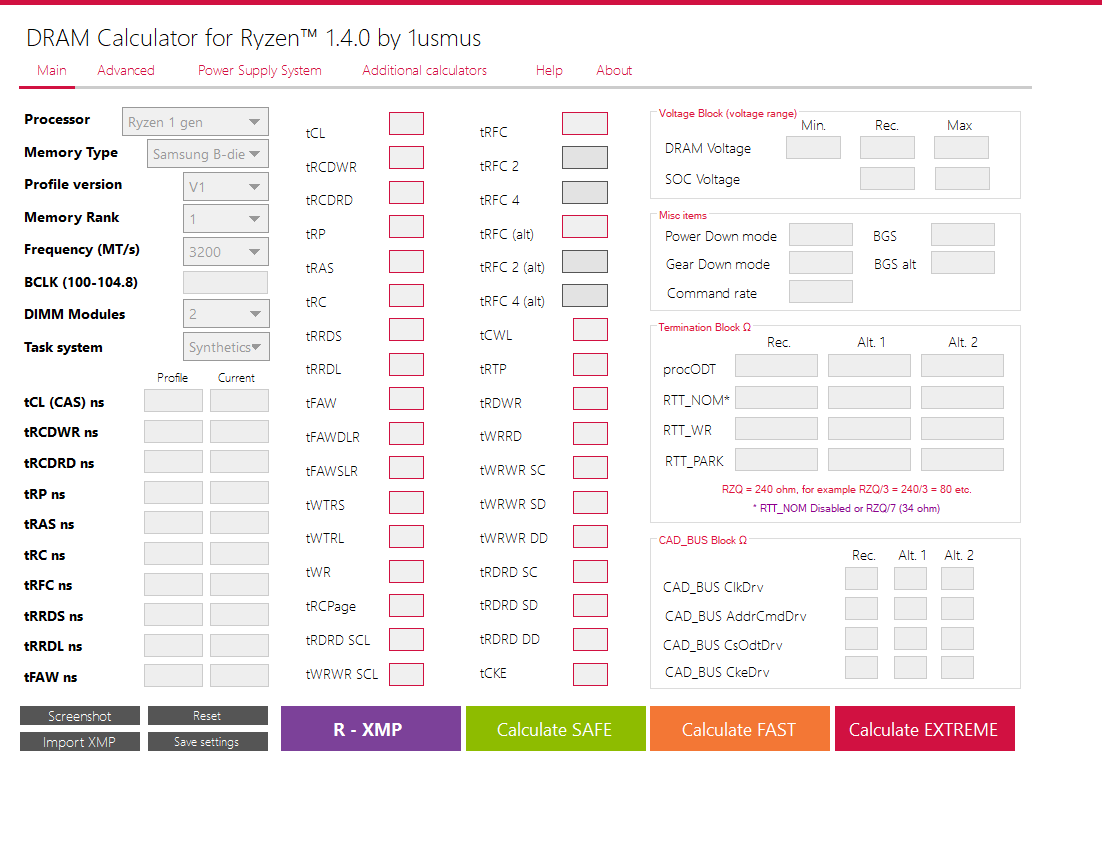Open the Advanced tab
The image size is (1102, 841).
[126, 70]
